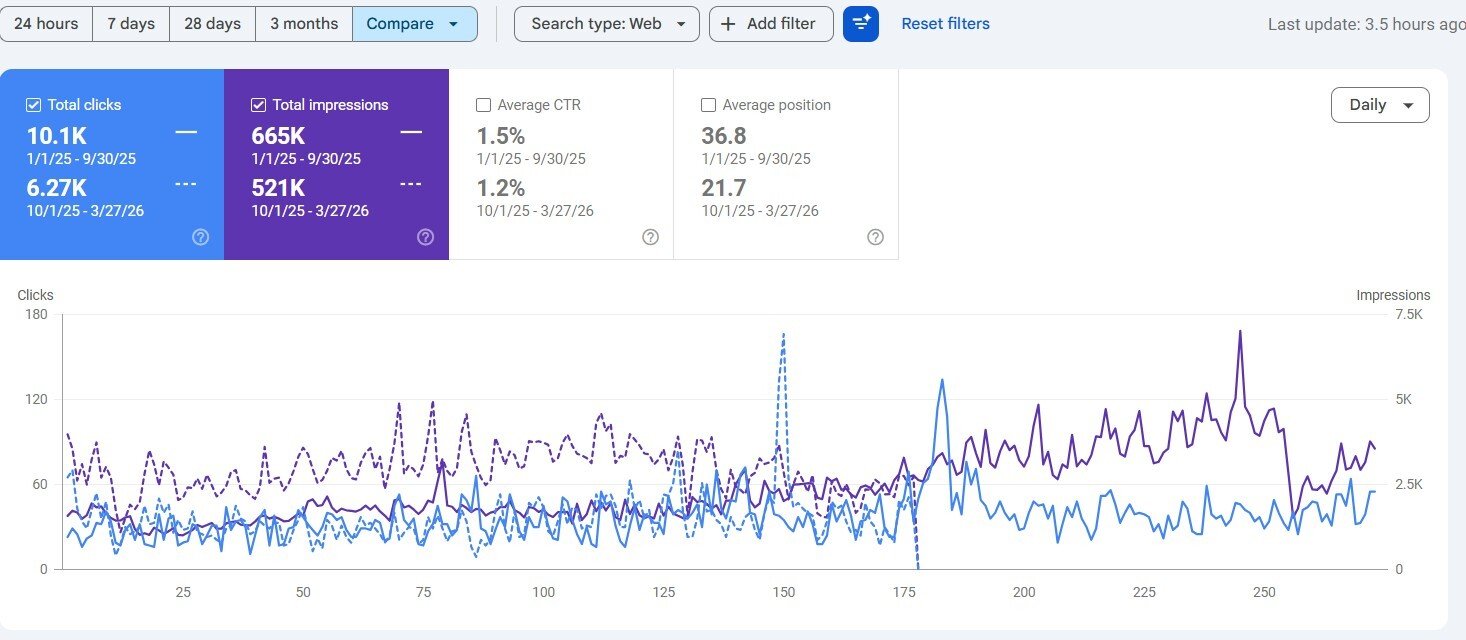Switch to the 7 days range
The height and width of the screenshot is (640, 1466).
131,24
